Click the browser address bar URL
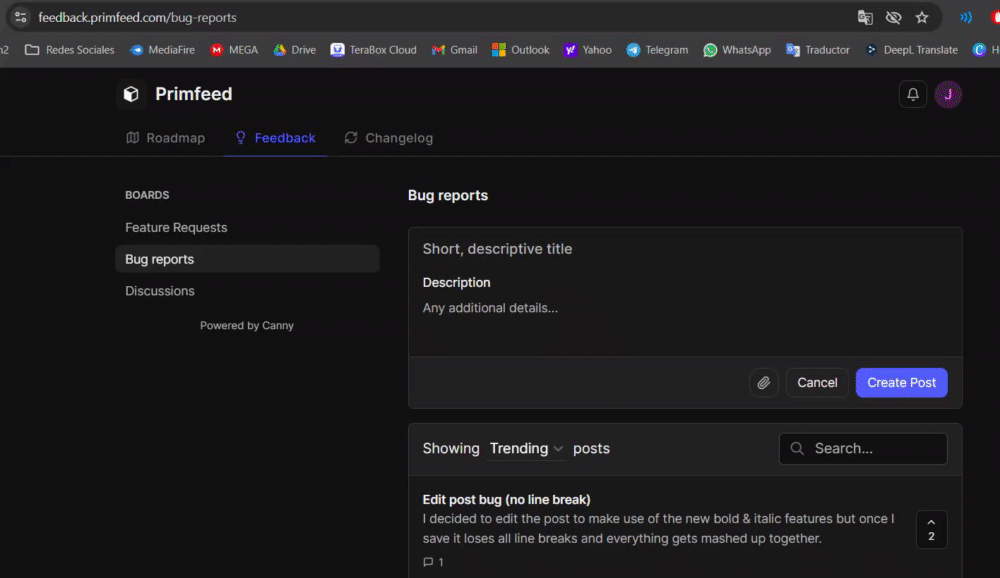 tap(137, 17)
